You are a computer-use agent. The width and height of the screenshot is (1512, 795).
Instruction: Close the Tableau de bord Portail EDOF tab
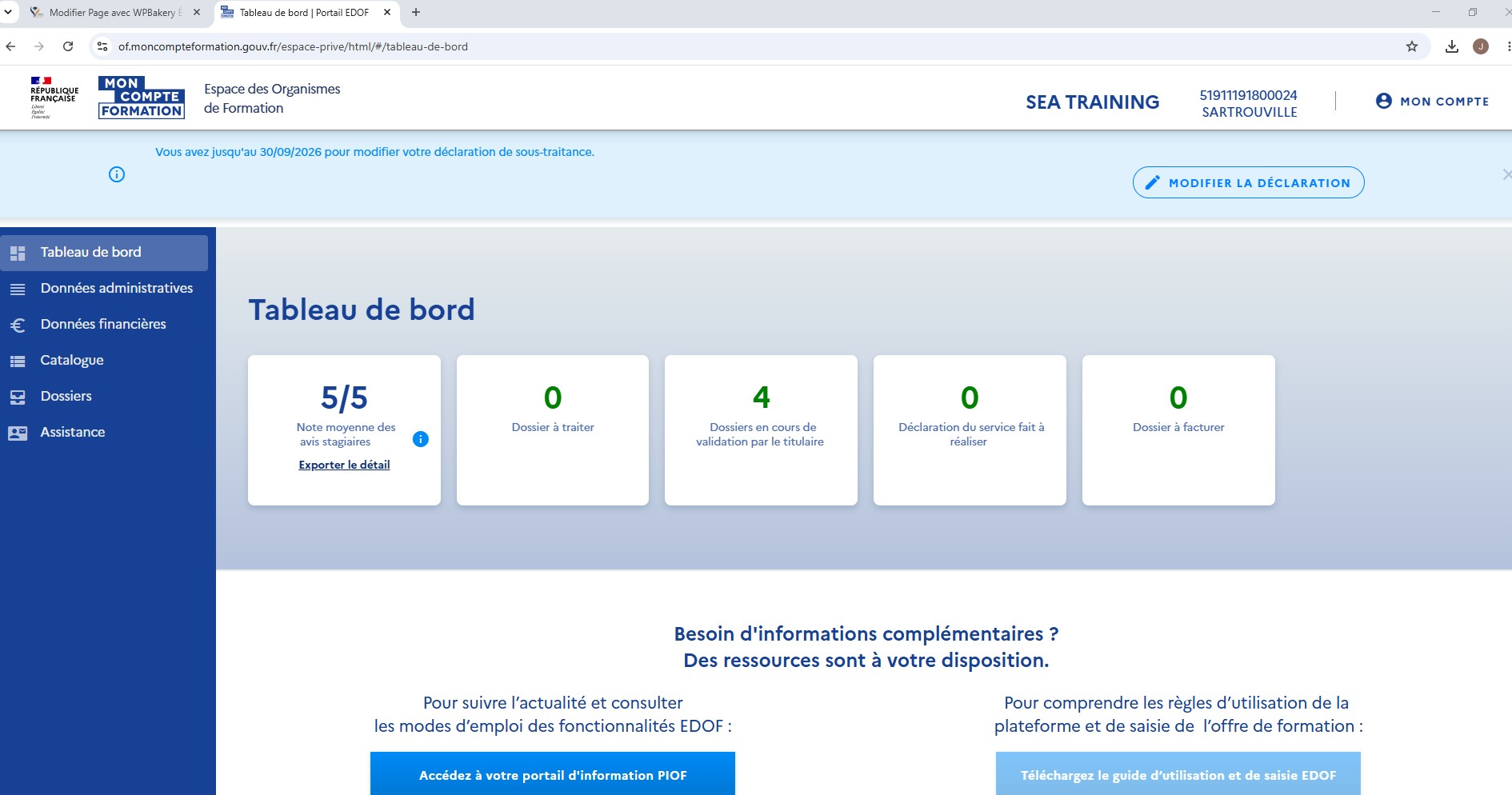[x=387, y=12]
